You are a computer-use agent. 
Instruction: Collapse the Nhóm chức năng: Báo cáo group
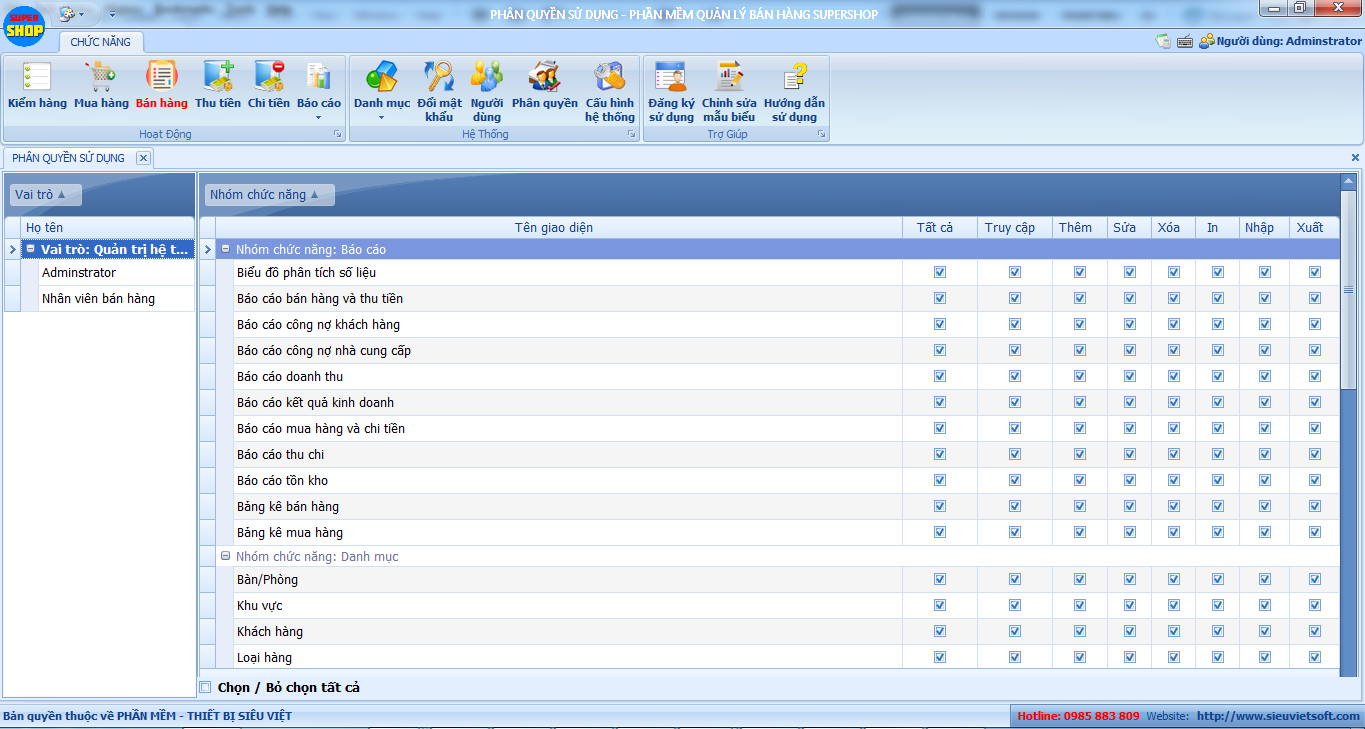[226, 249]
